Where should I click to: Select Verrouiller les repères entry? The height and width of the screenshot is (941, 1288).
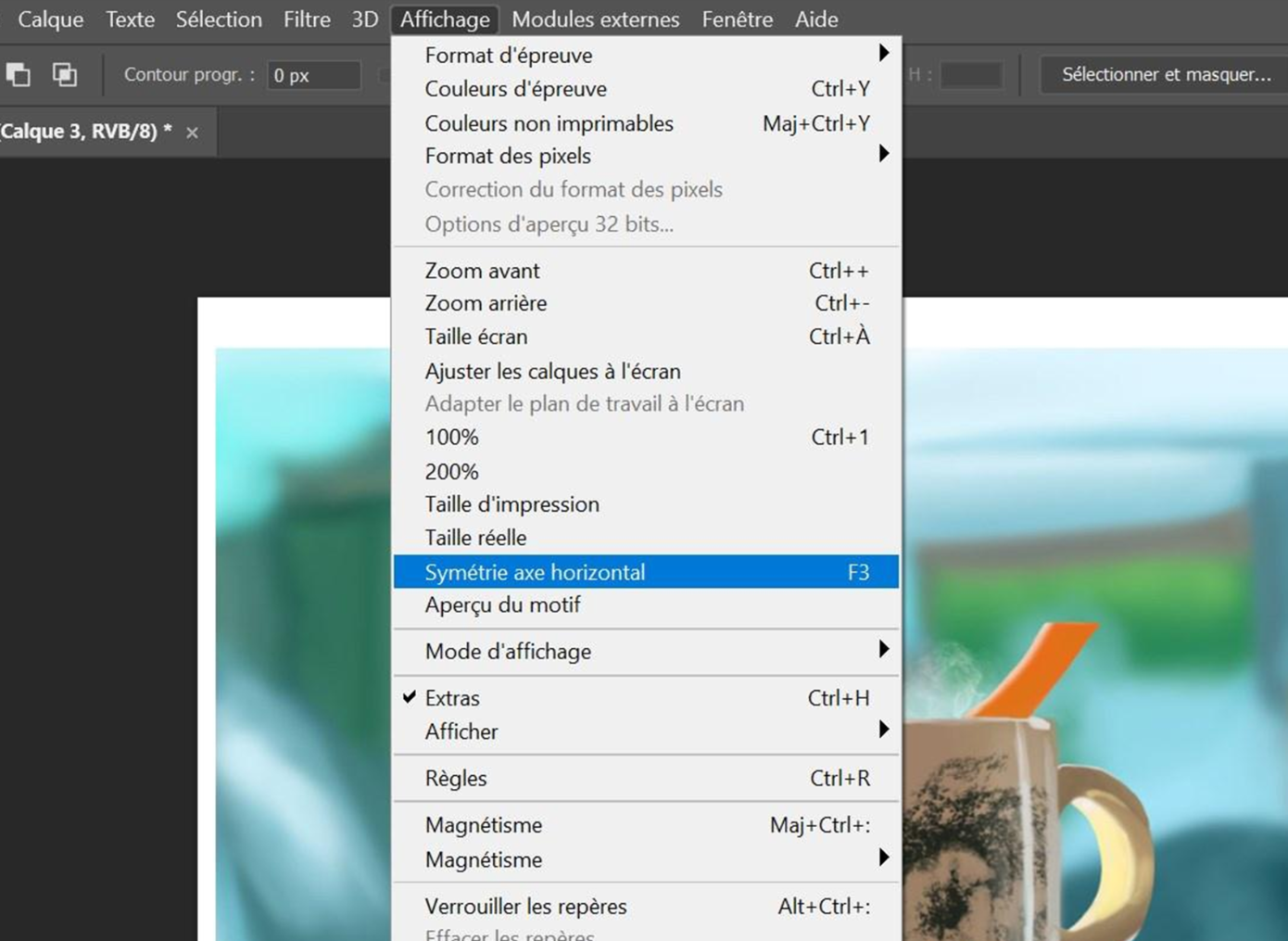click(x=525, y=907)
